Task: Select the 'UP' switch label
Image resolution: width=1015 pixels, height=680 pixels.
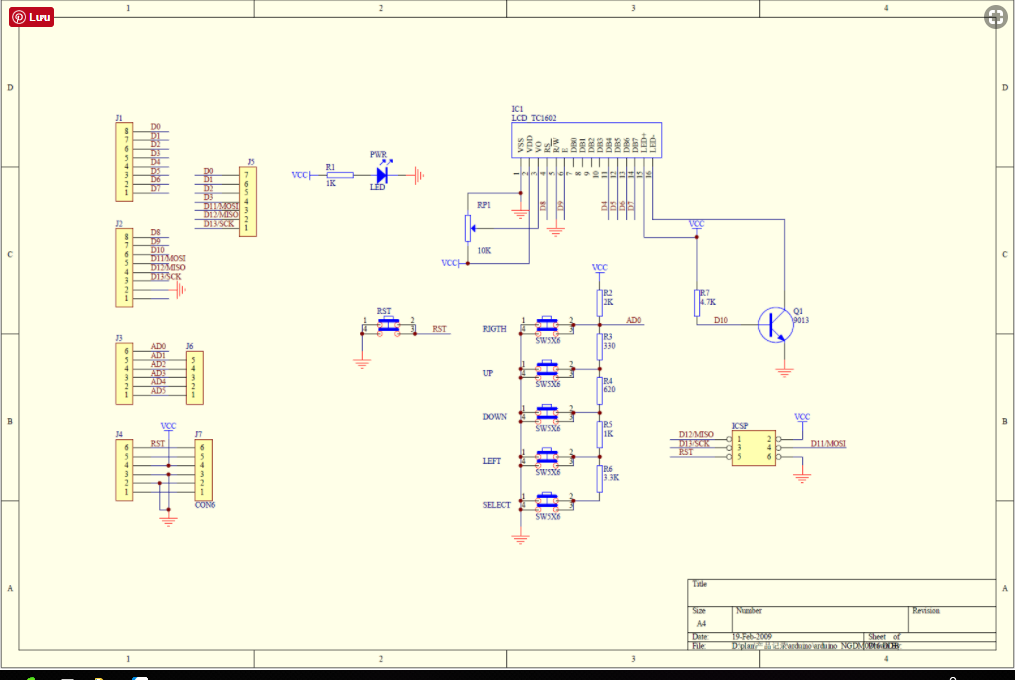Action: (488, 373)
